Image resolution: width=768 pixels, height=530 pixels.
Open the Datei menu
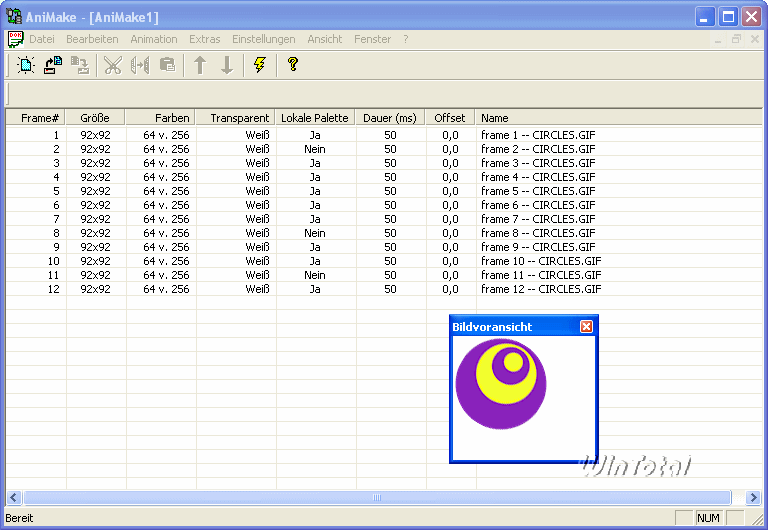tap(42, 39)
